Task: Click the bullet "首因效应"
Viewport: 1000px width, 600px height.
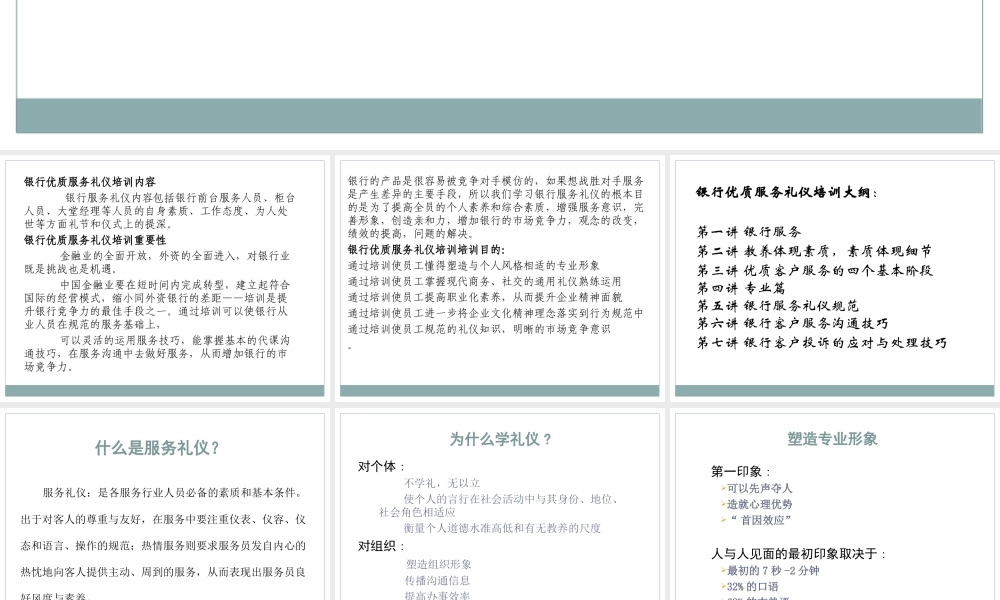Action: point(756,520)
